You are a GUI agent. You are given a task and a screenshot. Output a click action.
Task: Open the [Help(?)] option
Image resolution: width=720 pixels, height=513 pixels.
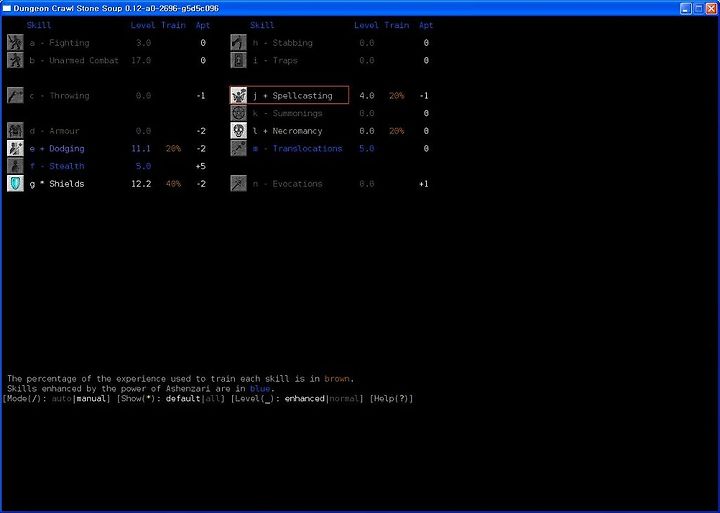391,398
